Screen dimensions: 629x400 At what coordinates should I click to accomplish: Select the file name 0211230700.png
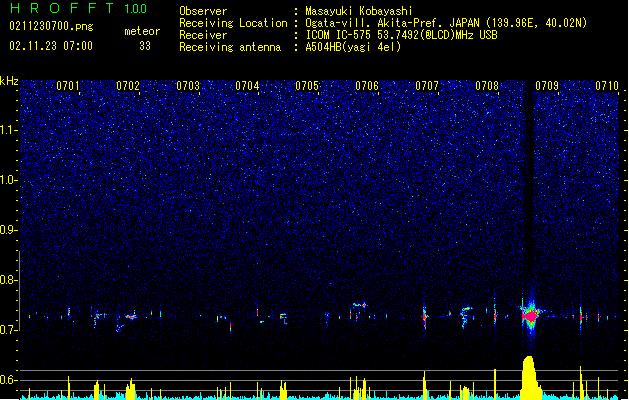(x=51, y=26)
